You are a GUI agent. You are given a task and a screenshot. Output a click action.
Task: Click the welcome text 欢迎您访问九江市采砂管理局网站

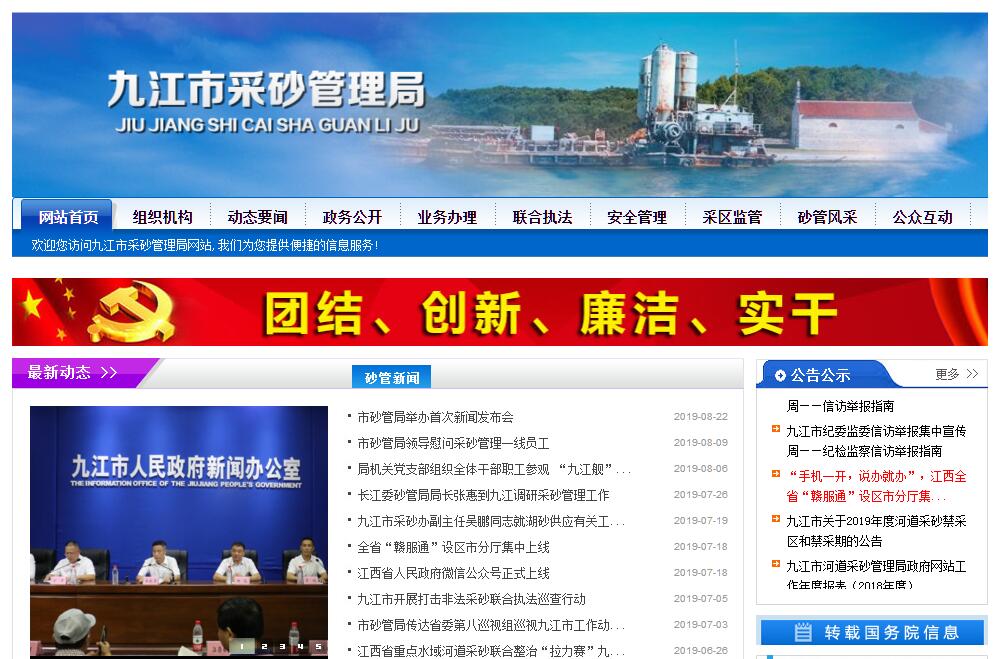(x=204, y=245)
